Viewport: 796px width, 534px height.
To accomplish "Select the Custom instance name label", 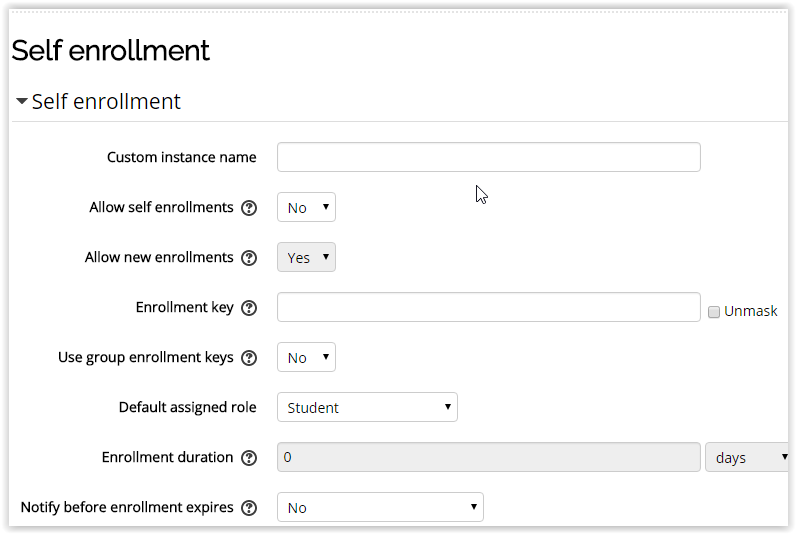I will [x=181, y=157].
